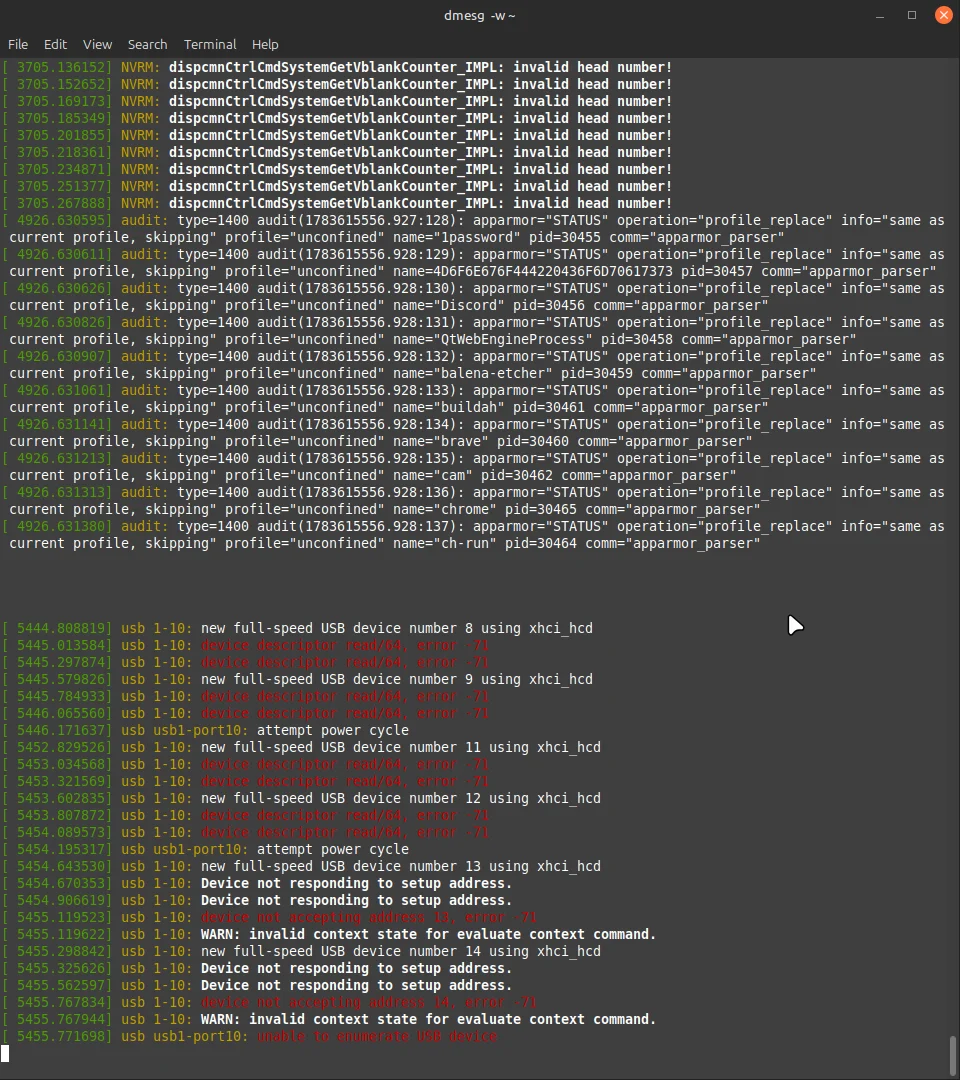Maximize the terminal window
Screen dimensions: 960x1080
click(912, 15)
